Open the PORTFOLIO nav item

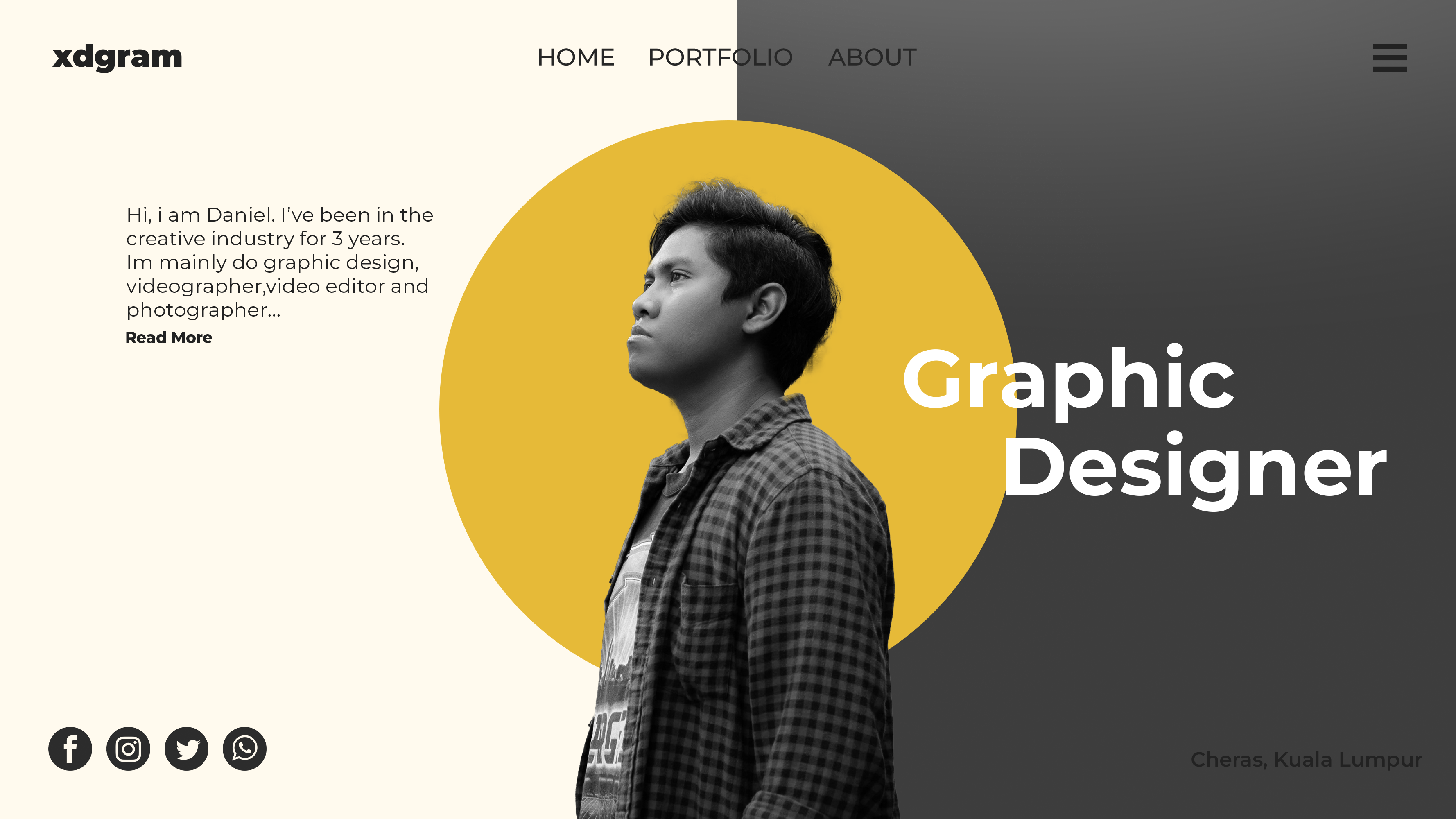pyautogui.click(x=721, y=57)
